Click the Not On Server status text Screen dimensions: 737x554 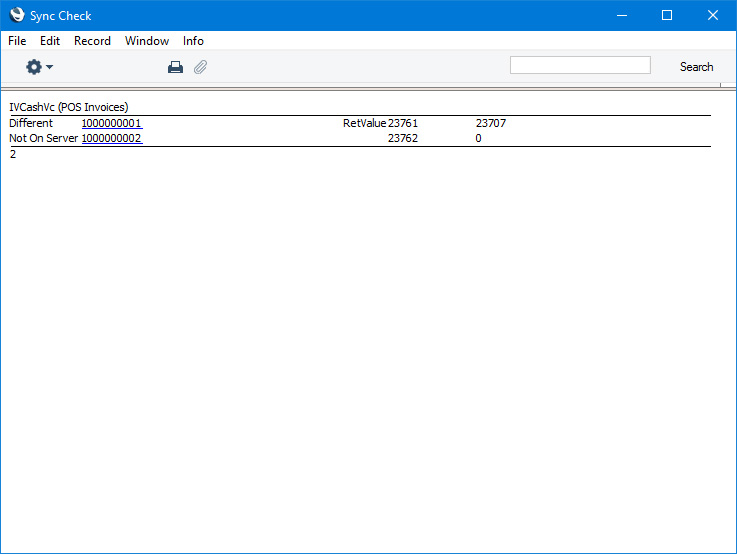[x=43, y=138]
